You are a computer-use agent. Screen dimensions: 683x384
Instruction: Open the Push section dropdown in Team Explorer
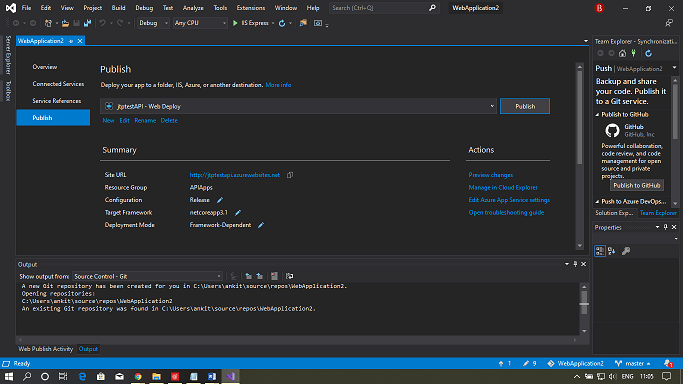point(674,68)
